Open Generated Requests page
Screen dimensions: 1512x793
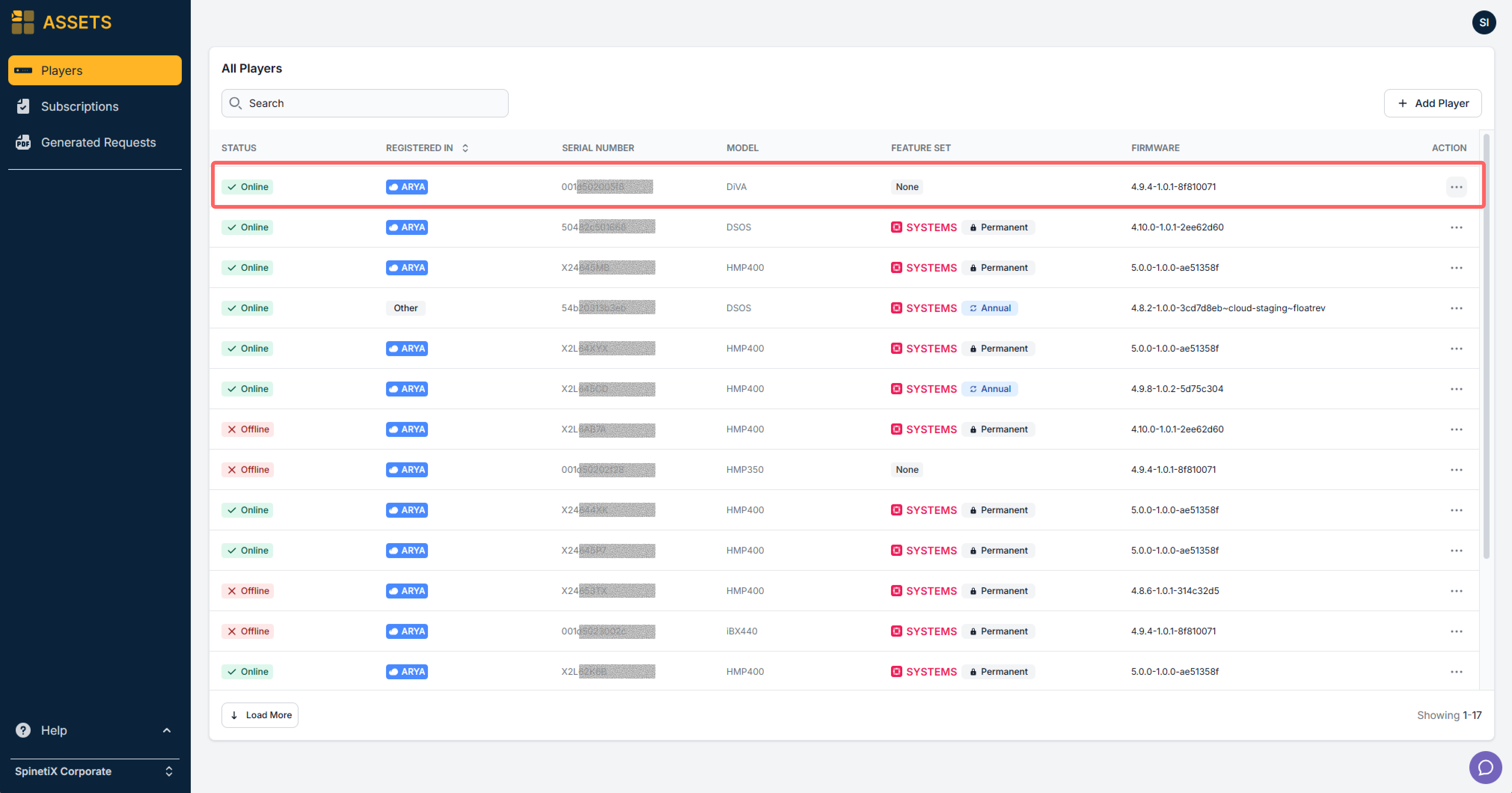coord(95,142)
